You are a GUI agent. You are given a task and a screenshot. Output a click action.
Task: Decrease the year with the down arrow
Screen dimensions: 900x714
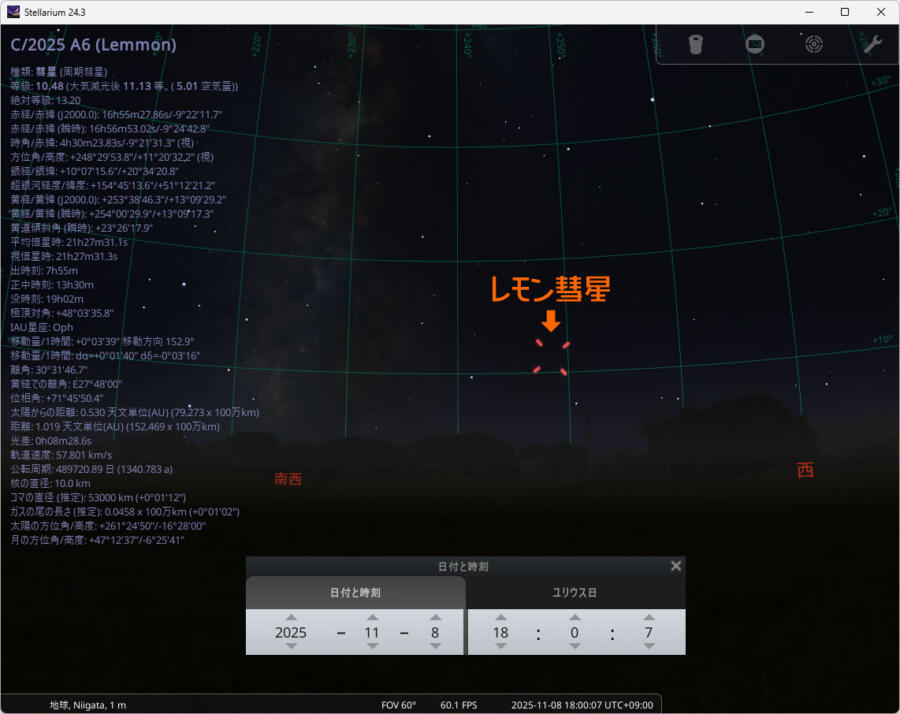point(291,647)
